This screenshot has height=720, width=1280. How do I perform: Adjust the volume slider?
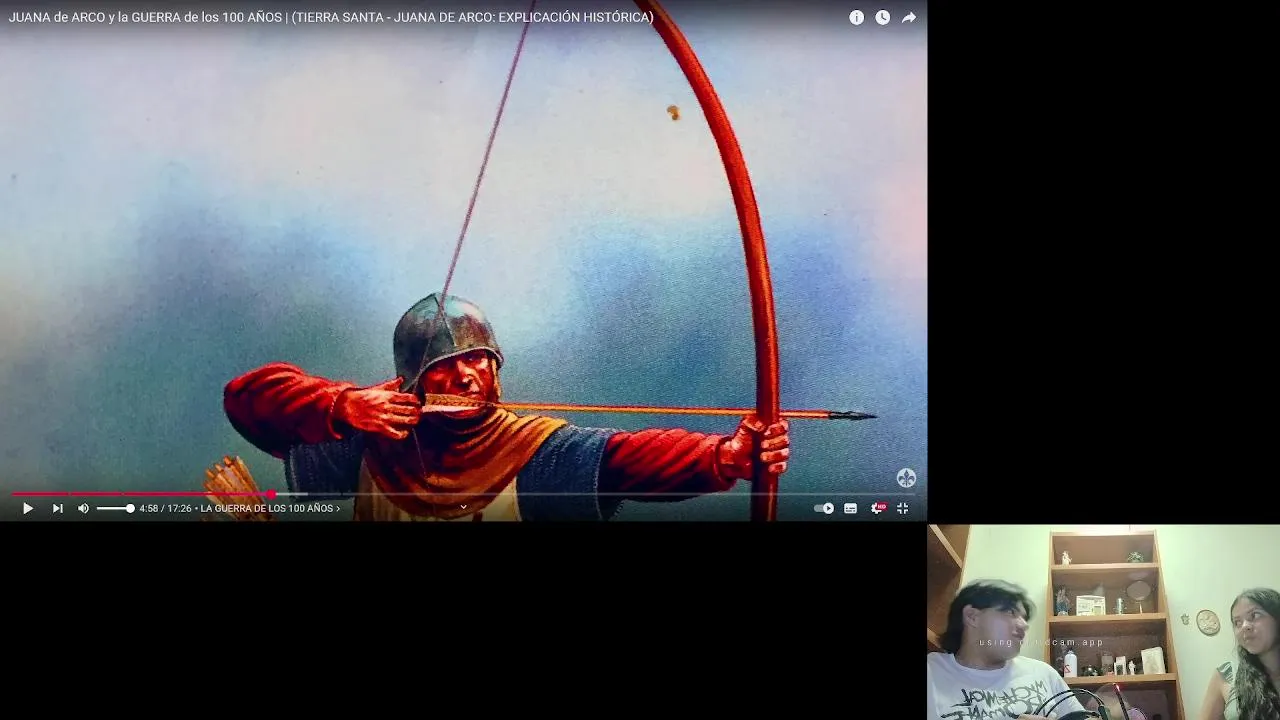[x=114, y=508]
